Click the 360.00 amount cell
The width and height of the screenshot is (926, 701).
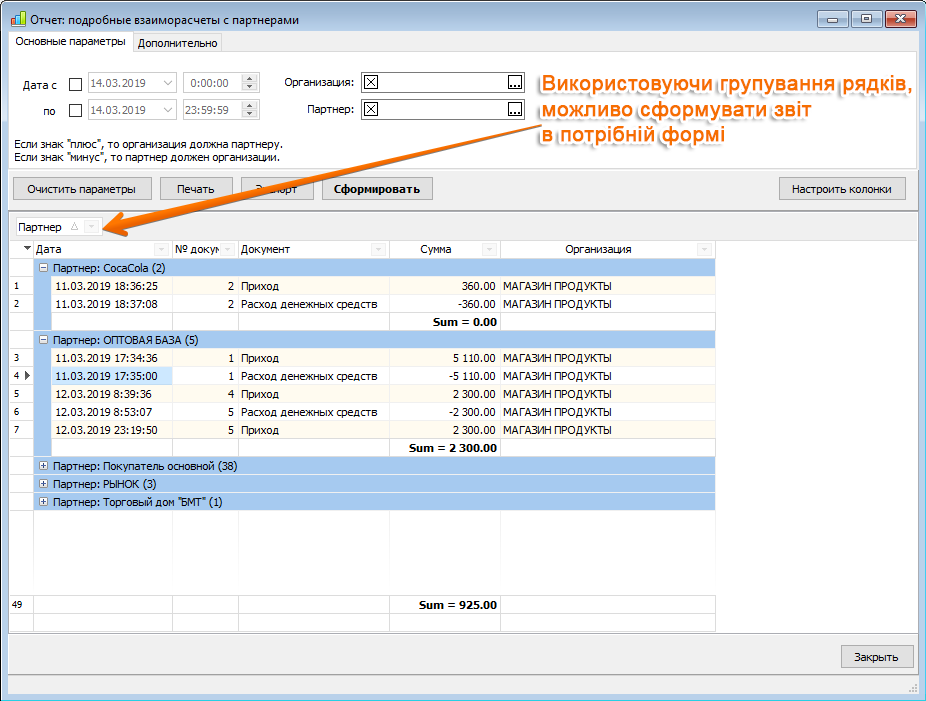pyautogui.click(x=445, y=286)
